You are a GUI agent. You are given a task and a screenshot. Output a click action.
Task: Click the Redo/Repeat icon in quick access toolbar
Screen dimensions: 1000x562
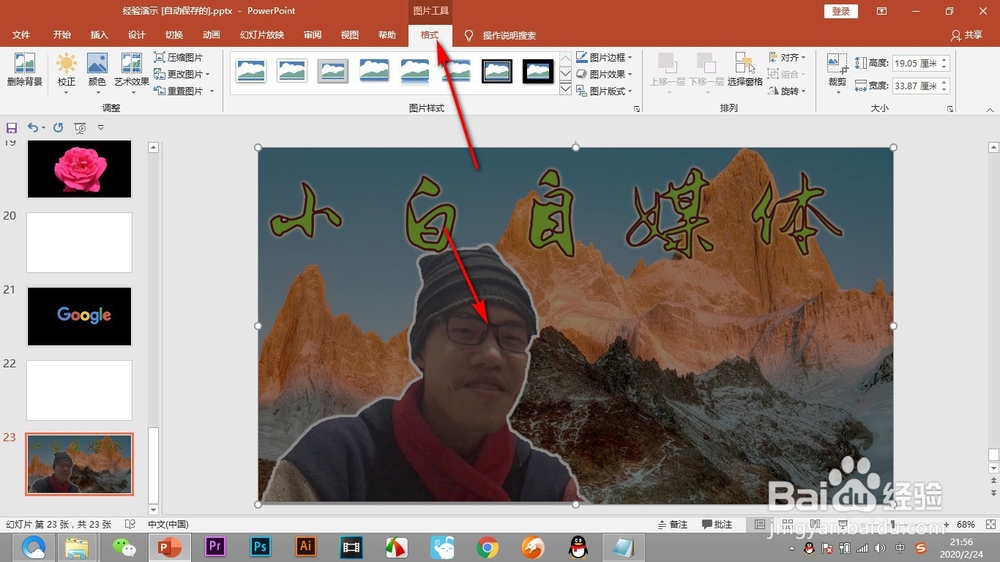pos(58,128)
